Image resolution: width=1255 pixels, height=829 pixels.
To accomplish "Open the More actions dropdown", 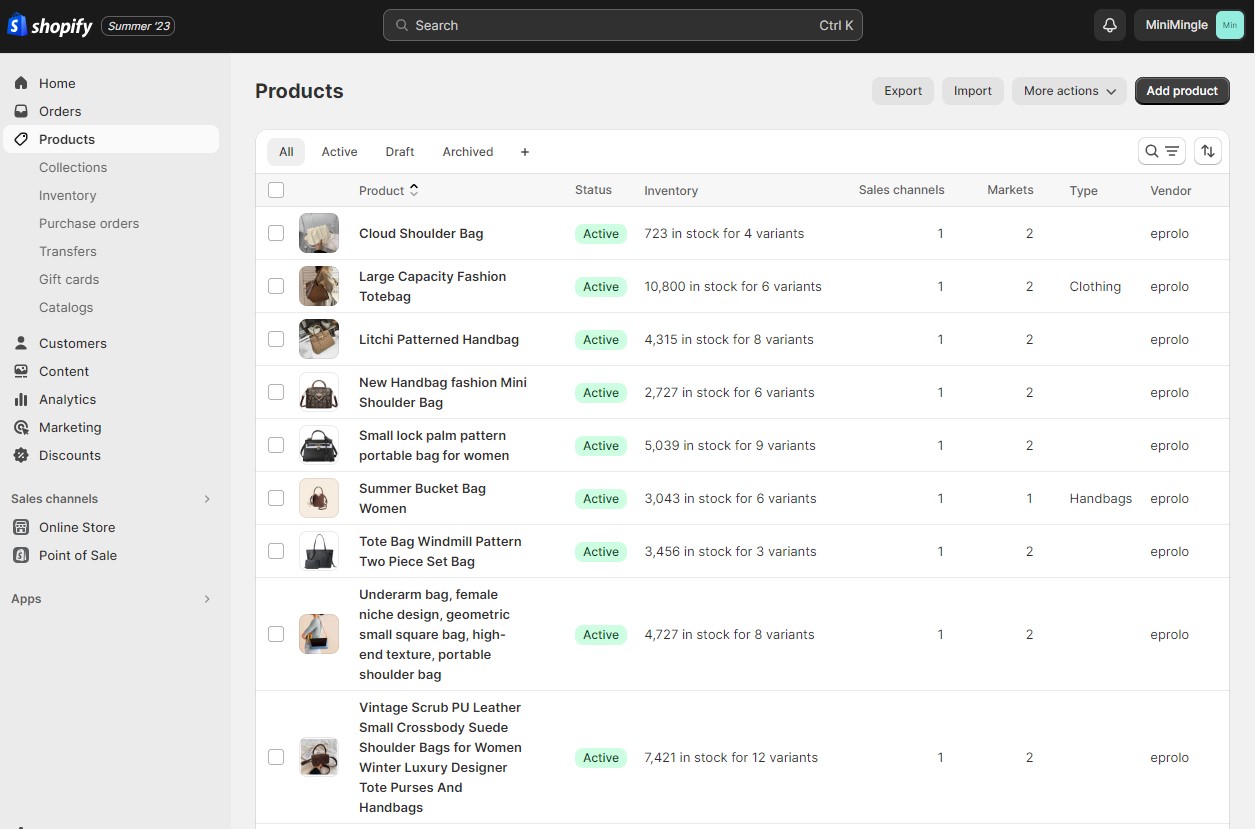I will [x=1069, y=91].
